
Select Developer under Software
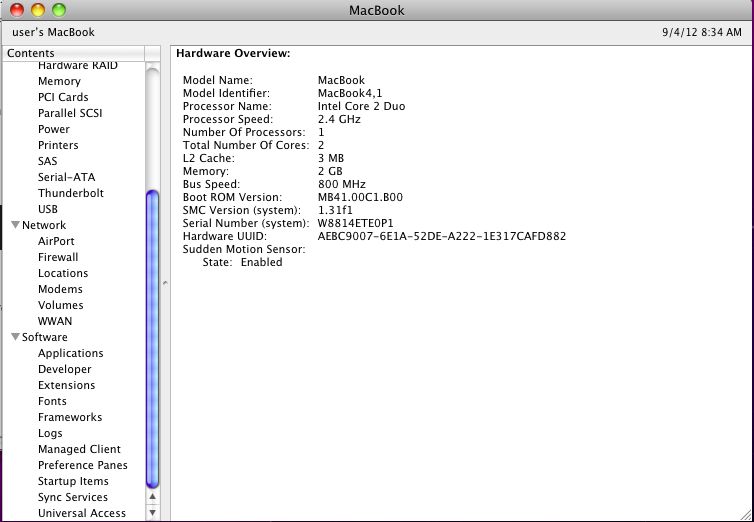(64, 369)
